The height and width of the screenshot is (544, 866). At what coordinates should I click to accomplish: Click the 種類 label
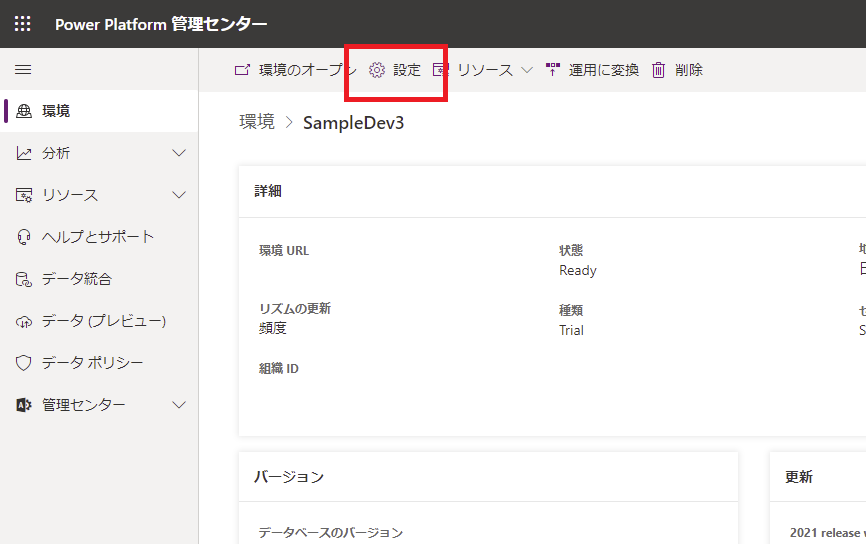click(571, 310)
